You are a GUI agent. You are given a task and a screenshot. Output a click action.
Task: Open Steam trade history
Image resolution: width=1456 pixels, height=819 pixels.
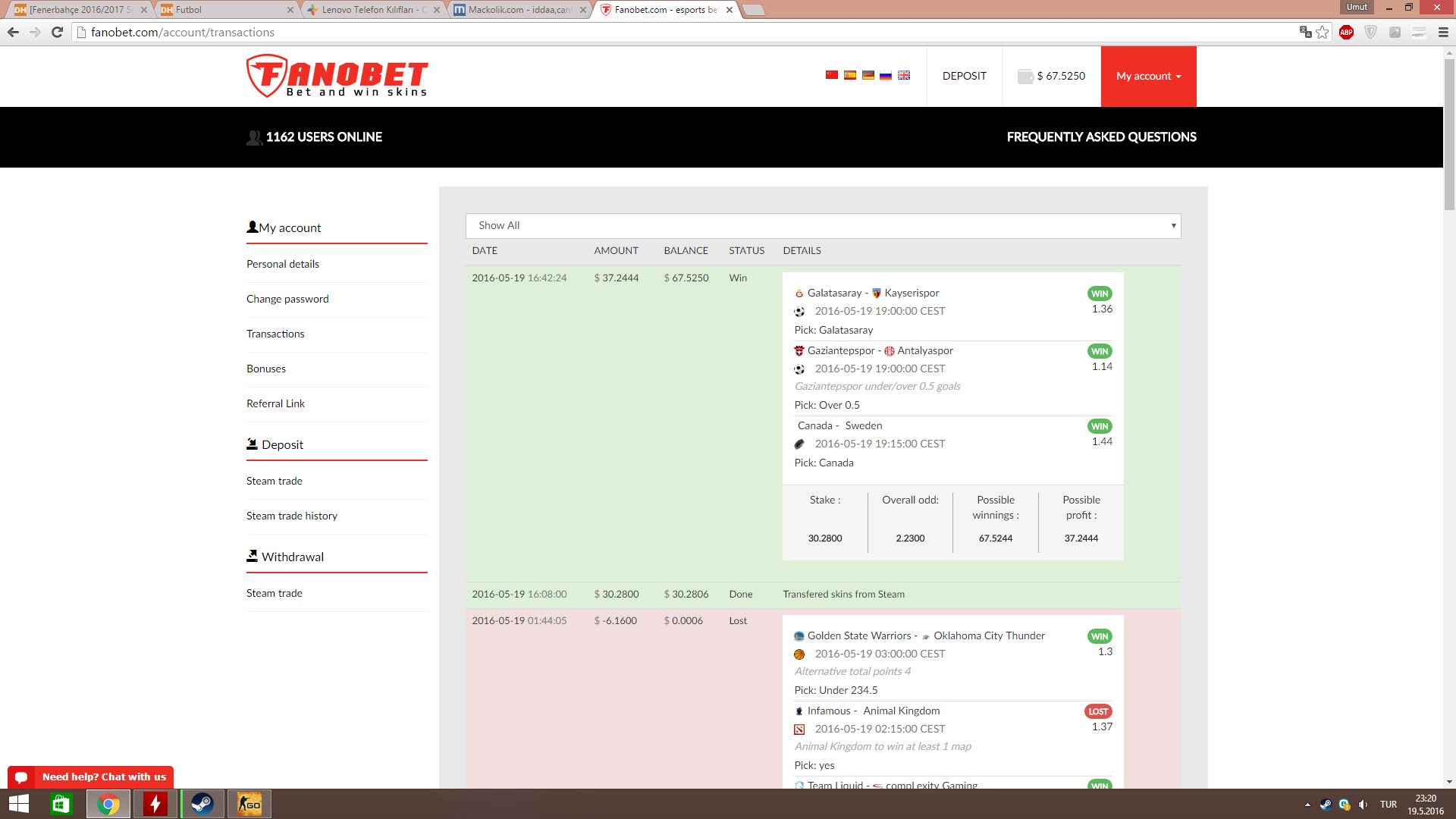[291, 516]
